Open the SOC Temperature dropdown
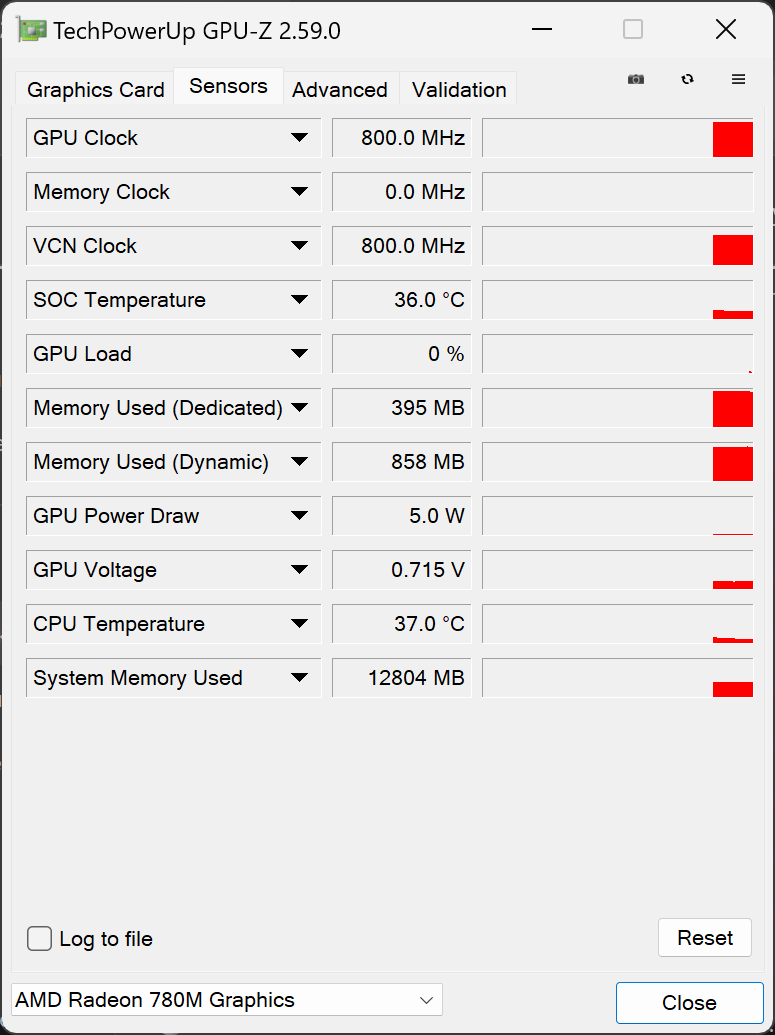775x1035 pixels. click(x=299, y=300)
